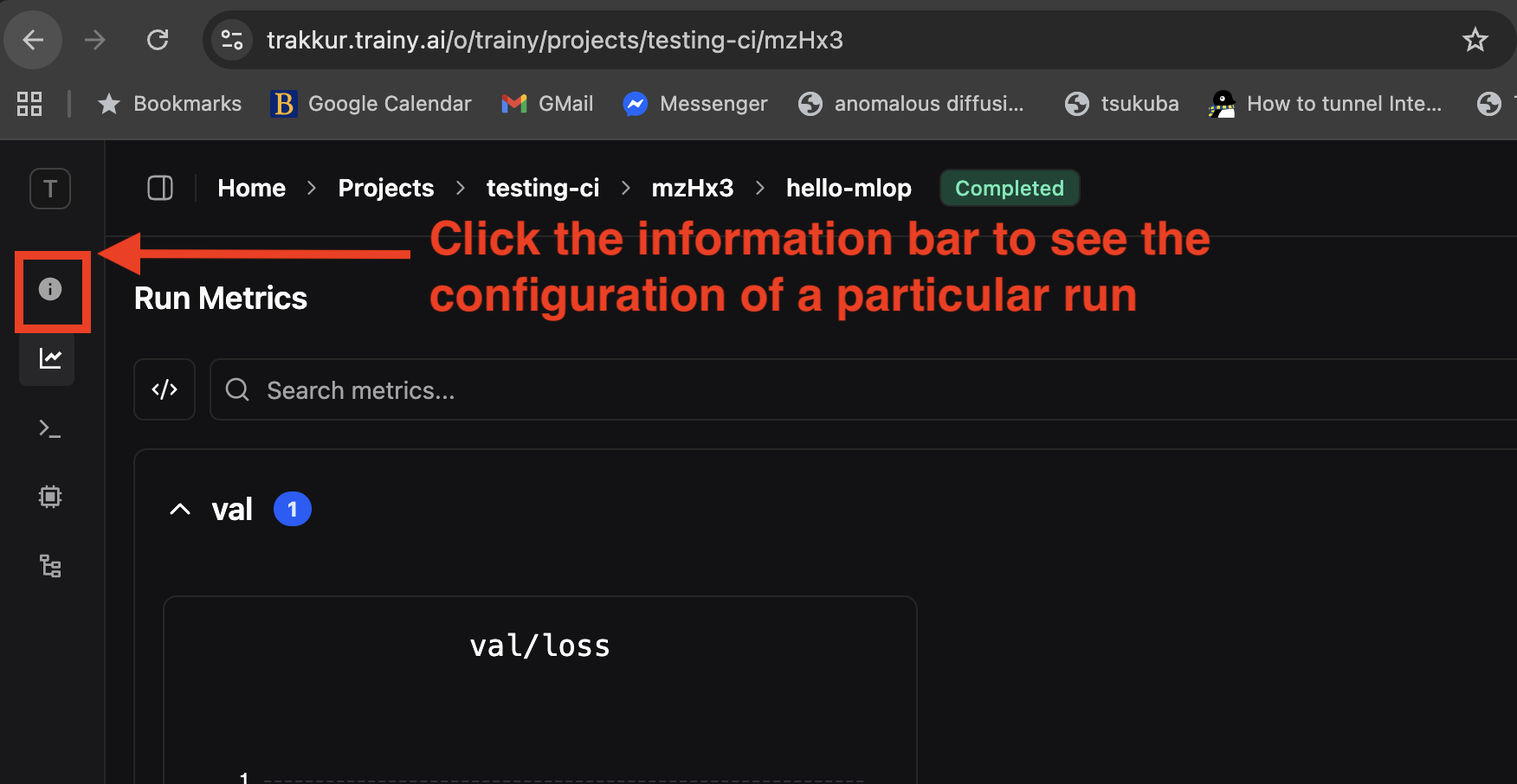Open the tsukuba bookmark
1517x784 pixels.
(1121, 103)
